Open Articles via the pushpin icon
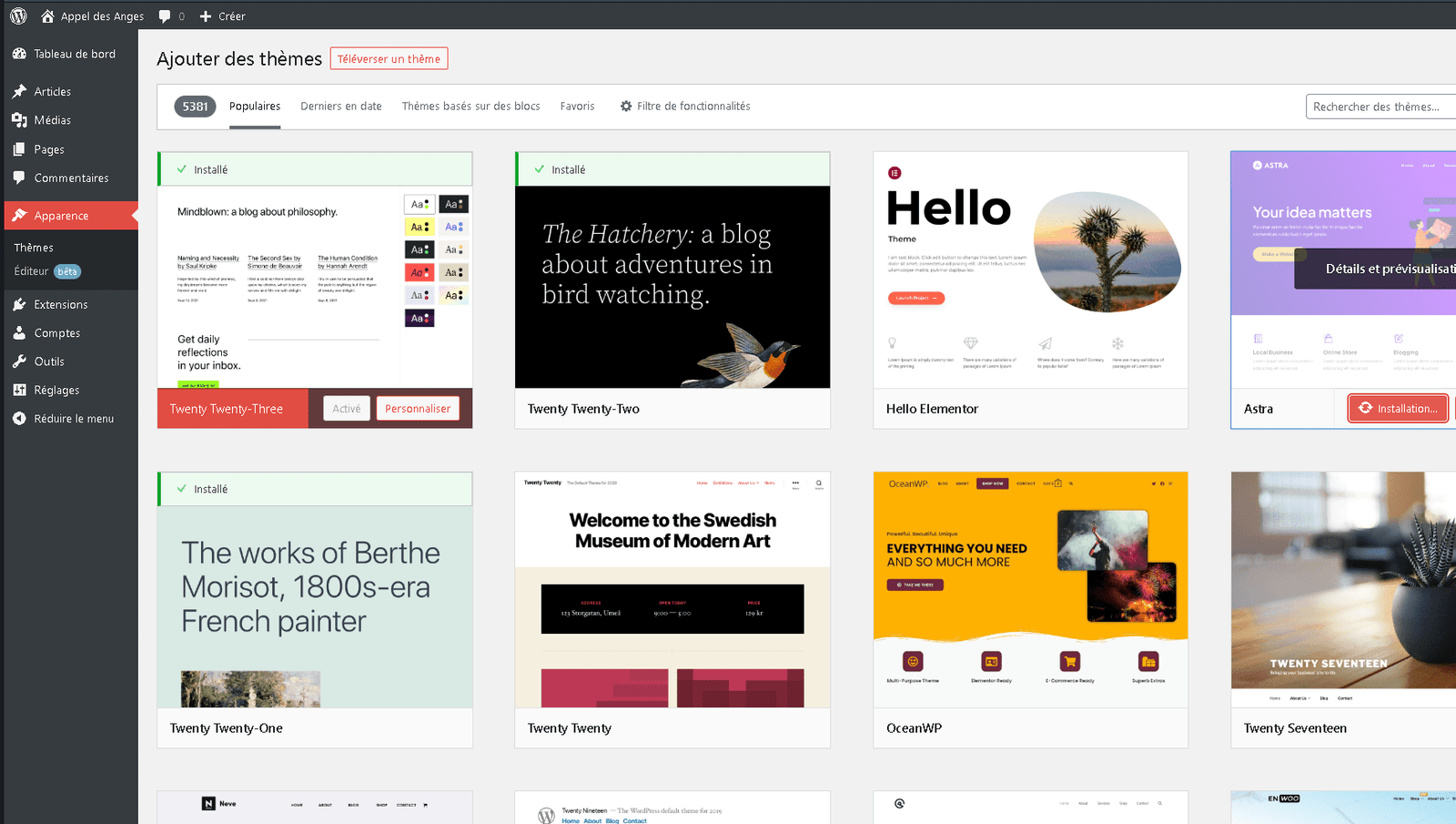Screen dimensions: 1456x824 [19, 91]
